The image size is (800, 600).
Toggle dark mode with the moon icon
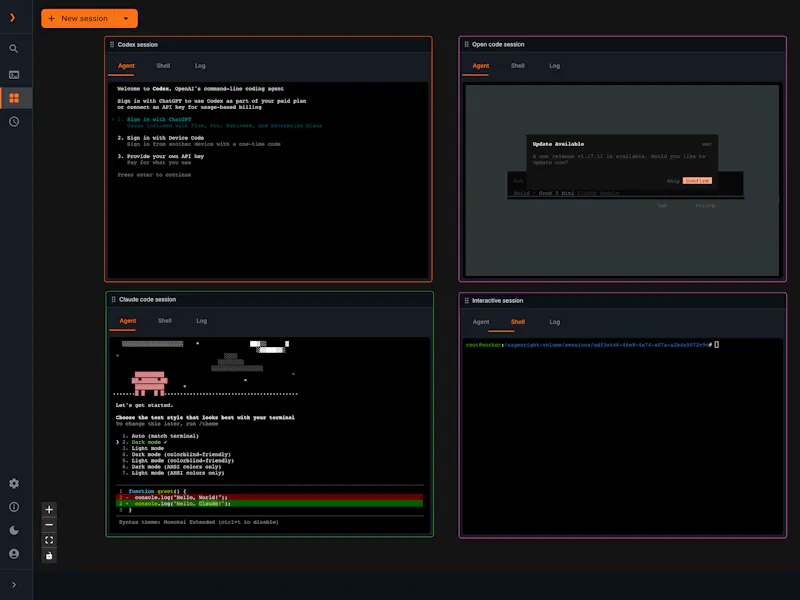tap(14, 531)
